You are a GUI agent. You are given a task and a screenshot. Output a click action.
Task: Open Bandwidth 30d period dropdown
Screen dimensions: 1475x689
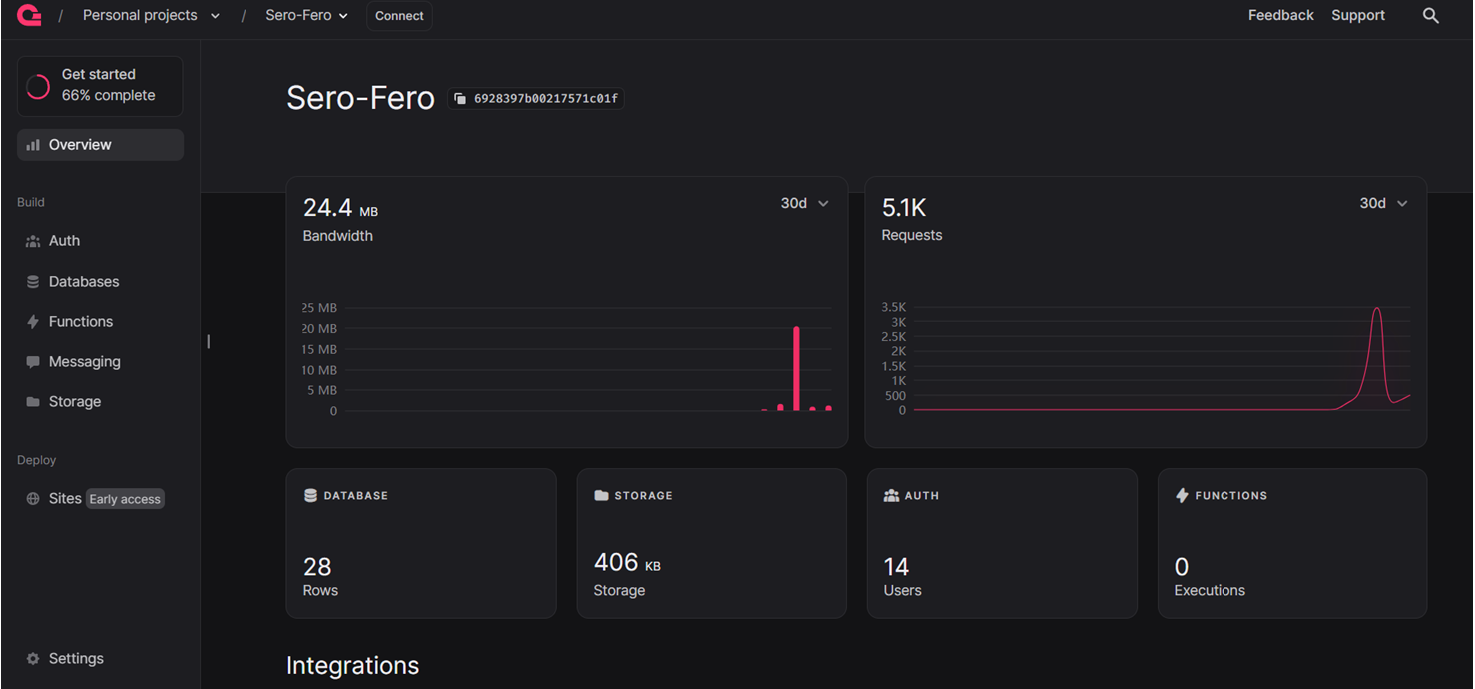click(805, 204)
